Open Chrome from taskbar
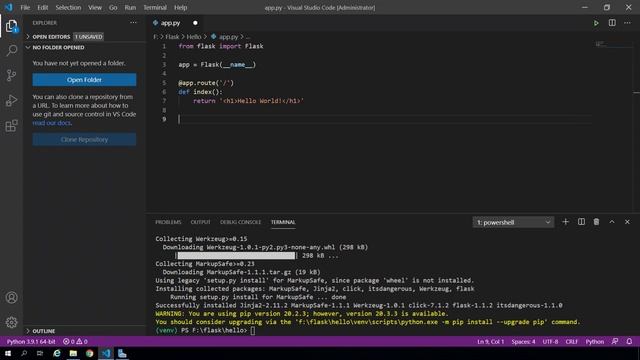The image size is (640, 360). point(89,353)
